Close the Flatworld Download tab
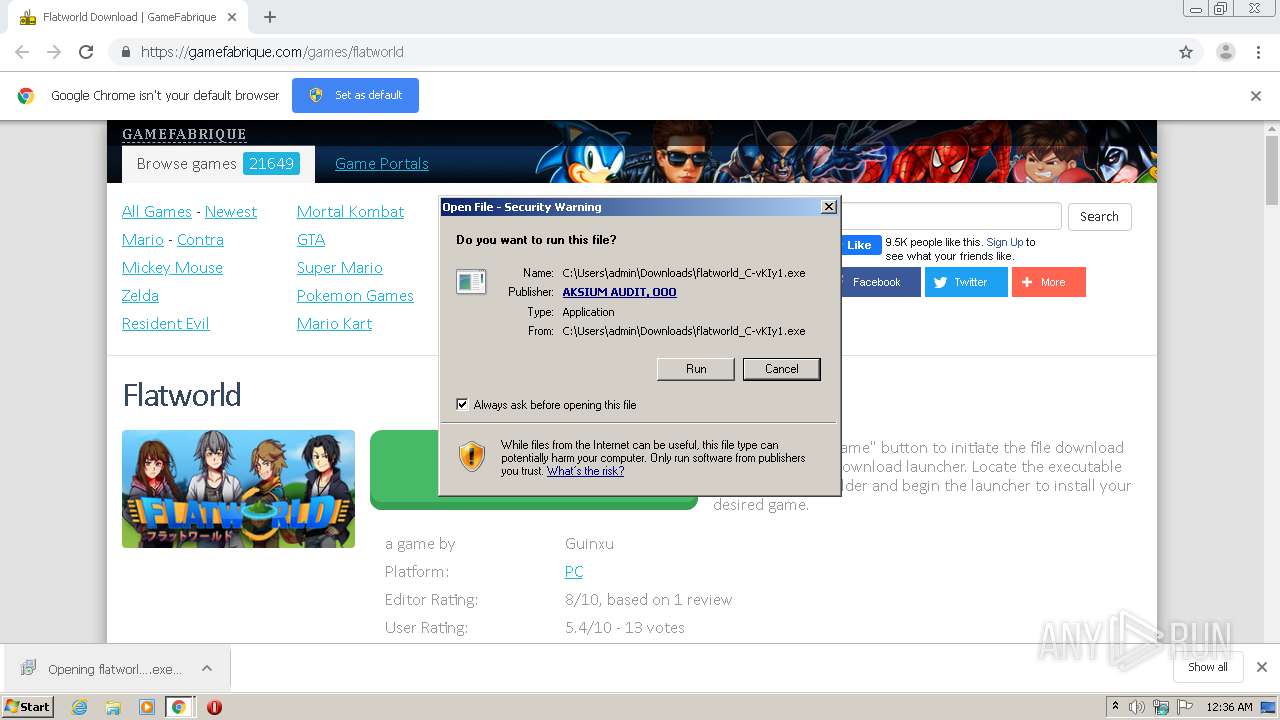 [232, 17]
